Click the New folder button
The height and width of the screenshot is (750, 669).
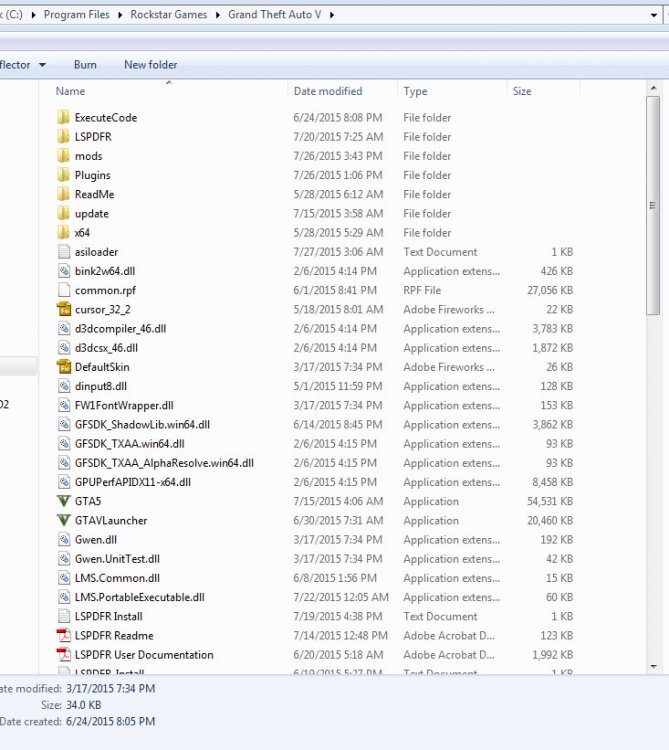(x=151, y=65)
